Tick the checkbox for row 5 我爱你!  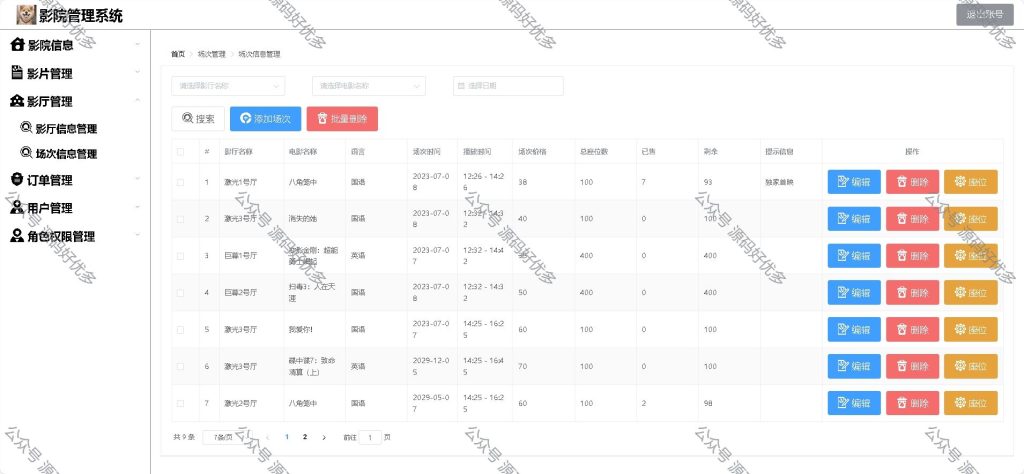click(180, 330)
